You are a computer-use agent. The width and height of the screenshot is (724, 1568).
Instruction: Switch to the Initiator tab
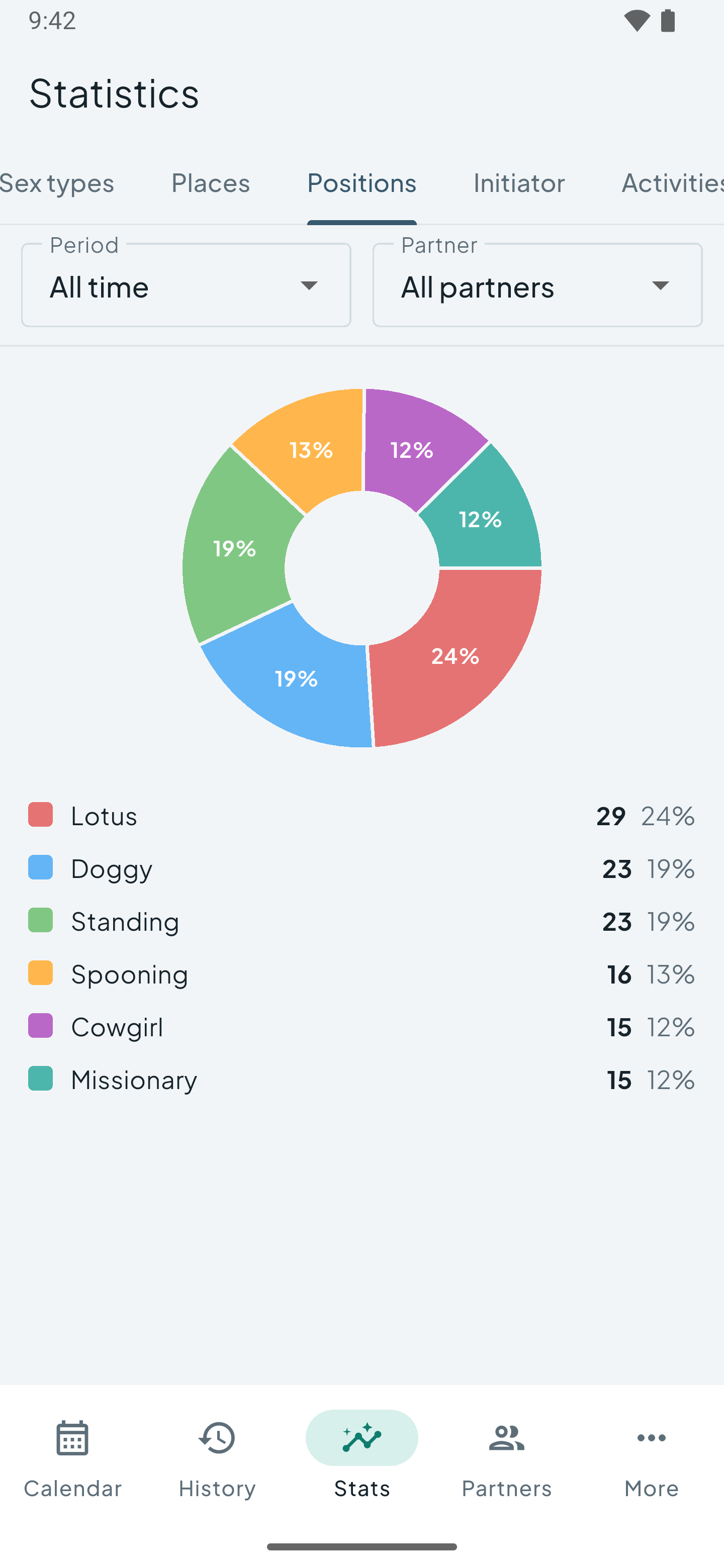tap(519, 182)
